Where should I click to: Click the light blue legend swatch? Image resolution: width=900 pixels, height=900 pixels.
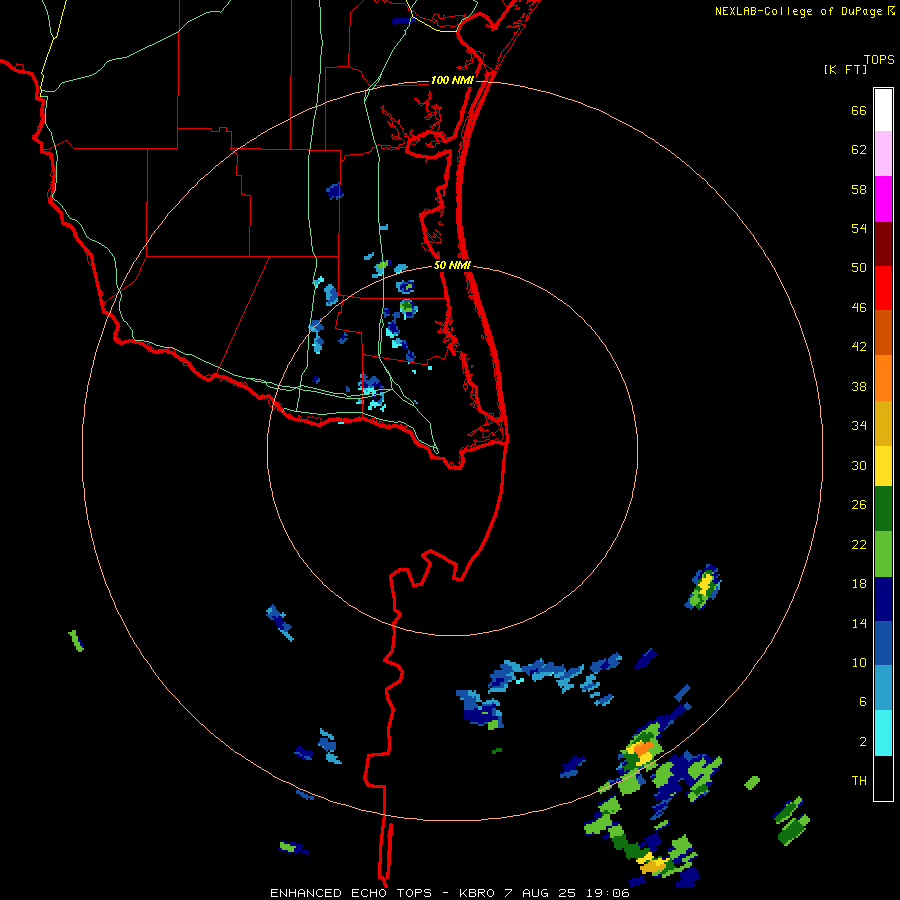(883, 688)
